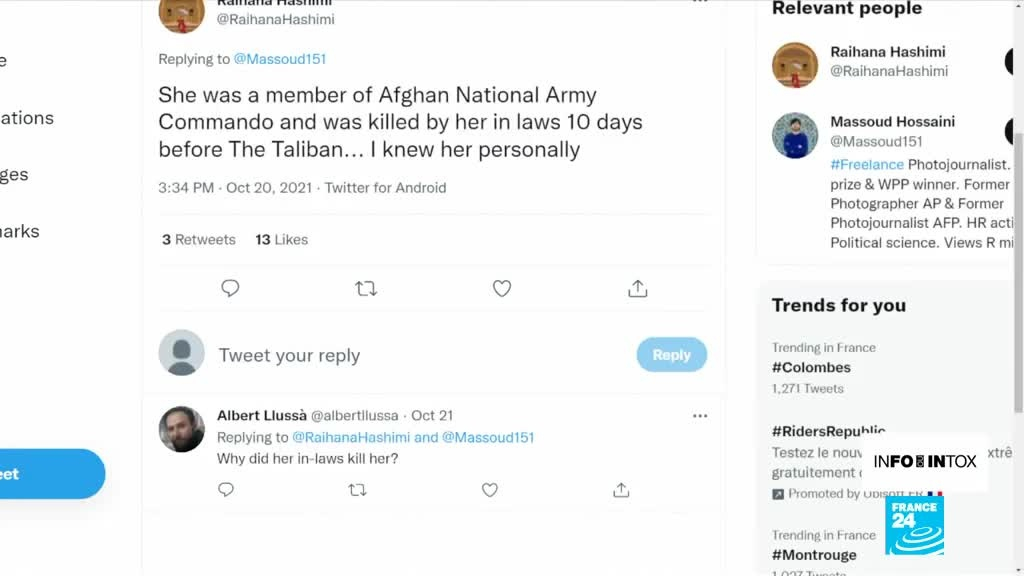
Task: Click reply icon under main tweet
Action: (x=230, y=289)
